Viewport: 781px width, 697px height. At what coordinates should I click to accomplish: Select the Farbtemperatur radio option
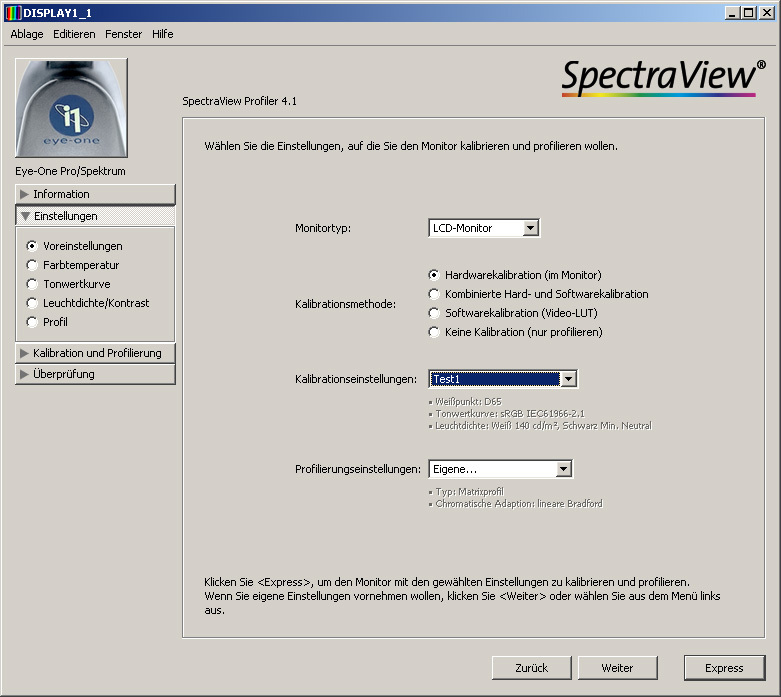(73, 265)
